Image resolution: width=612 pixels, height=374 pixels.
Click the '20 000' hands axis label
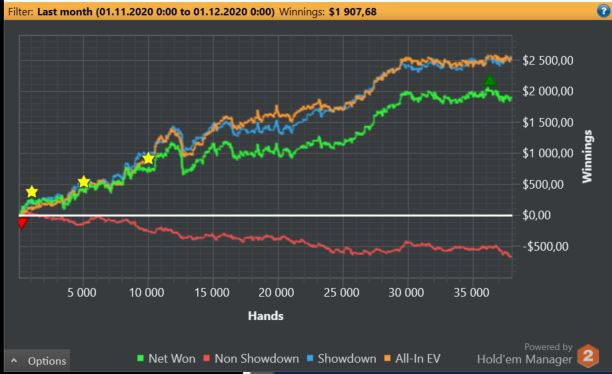coord(276,292)
